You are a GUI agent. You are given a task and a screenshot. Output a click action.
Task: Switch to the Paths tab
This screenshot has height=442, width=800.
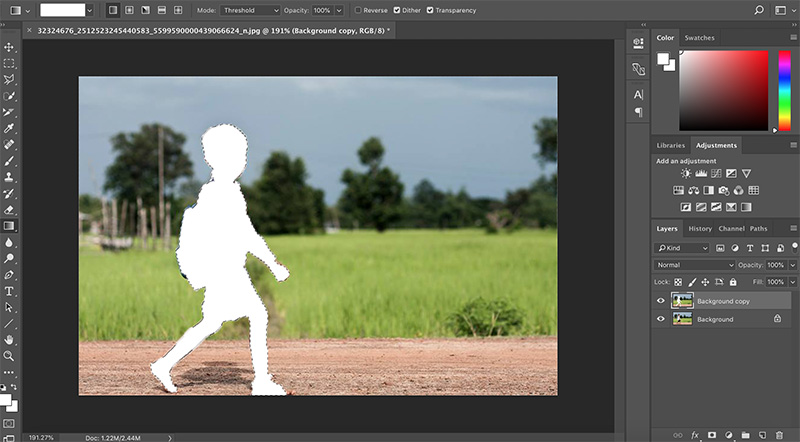758,229
